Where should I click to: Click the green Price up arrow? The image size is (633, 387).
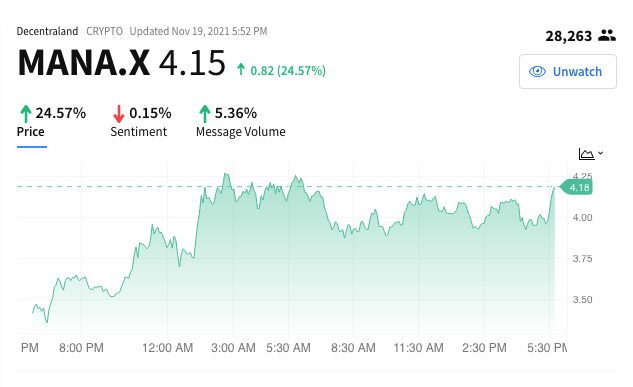coord(26,113)
